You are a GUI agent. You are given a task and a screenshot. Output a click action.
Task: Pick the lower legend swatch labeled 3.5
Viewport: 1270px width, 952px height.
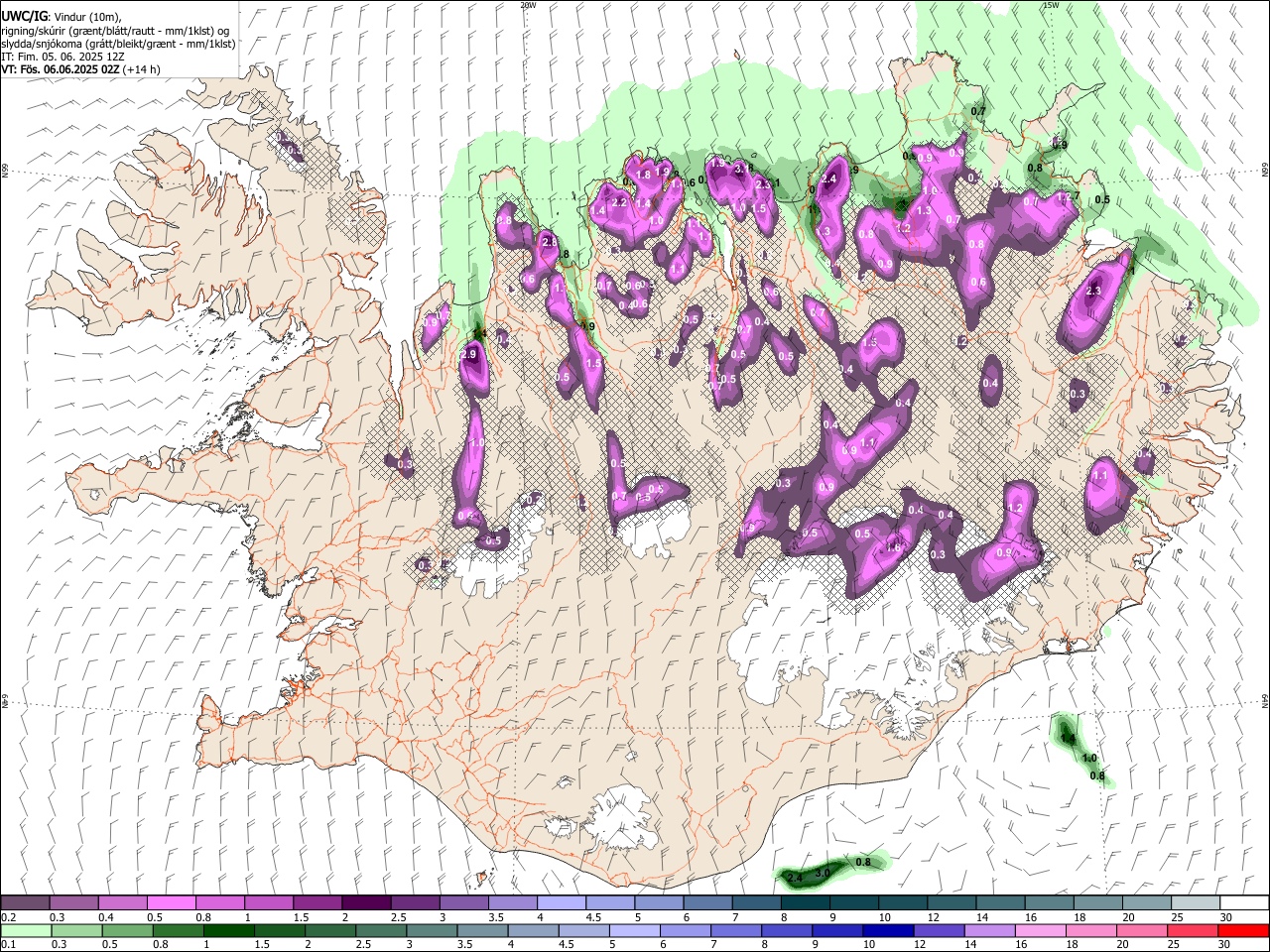coord(482,930)
